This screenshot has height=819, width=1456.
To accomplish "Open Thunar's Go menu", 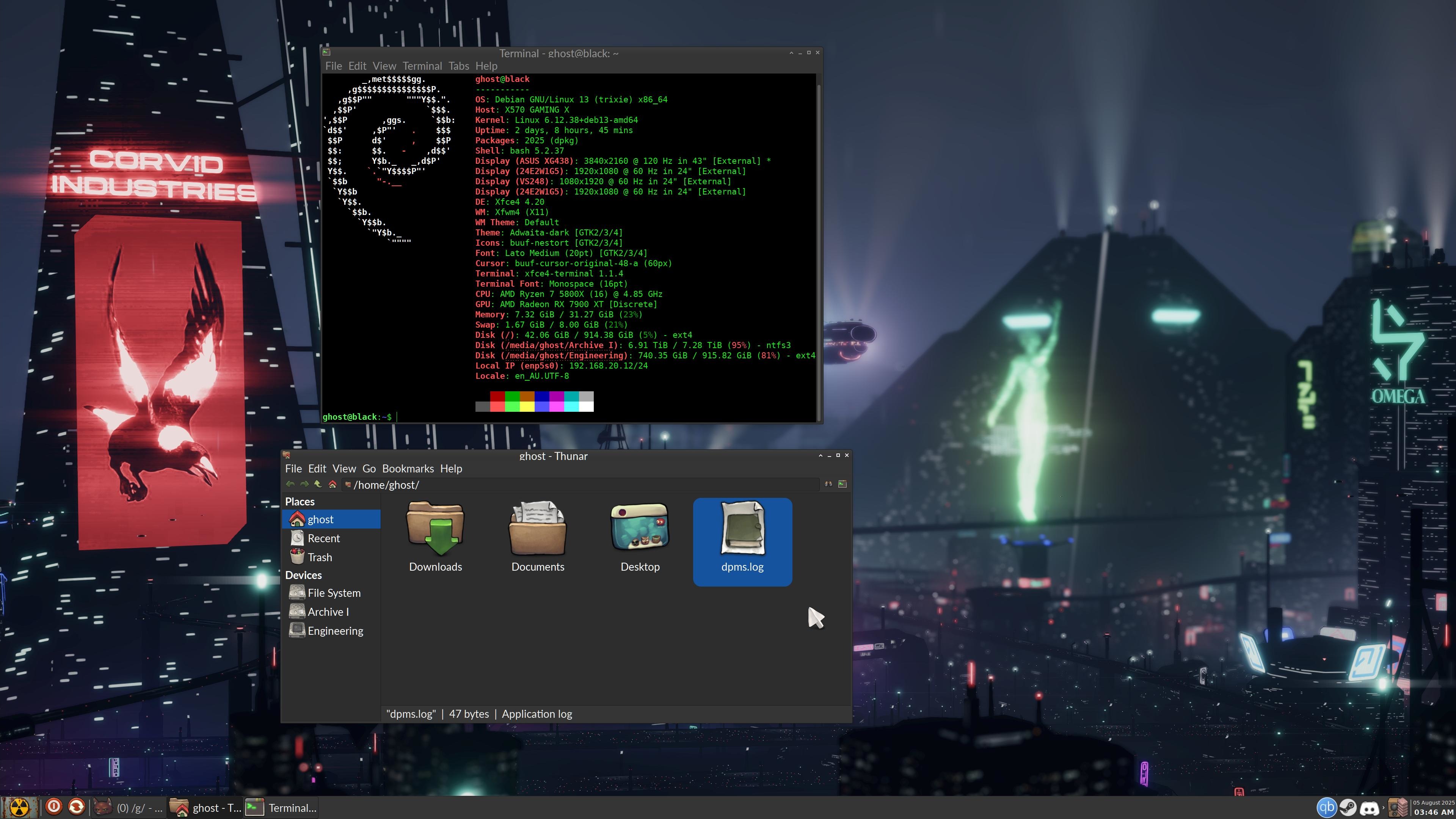I will [x=369, y=469].
